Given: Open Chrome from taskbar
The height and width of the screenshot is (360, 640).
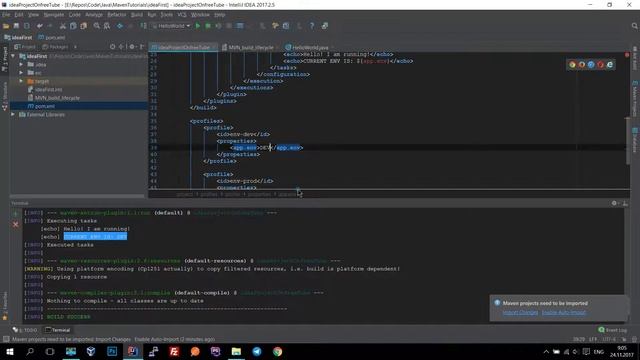Looking at the screenshot, I should click(278, 351).
